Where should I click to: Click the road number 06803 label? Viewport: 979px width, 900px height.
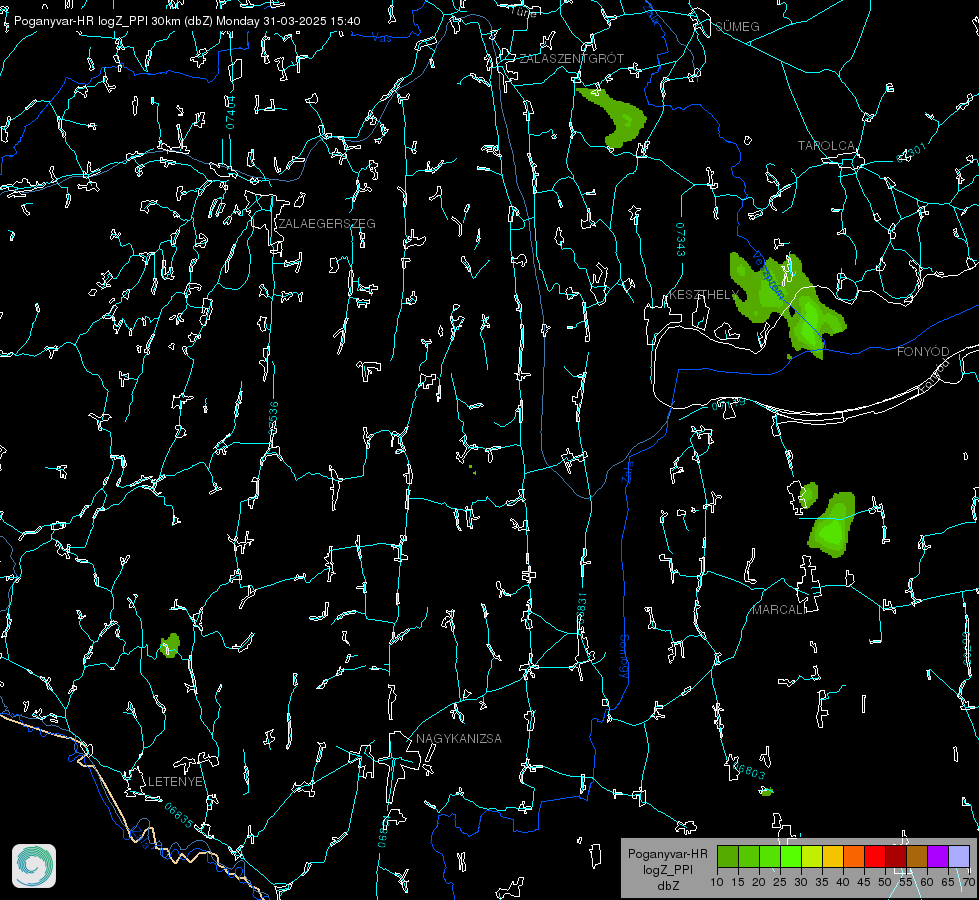pyautogui.click(x=748, y=770)
